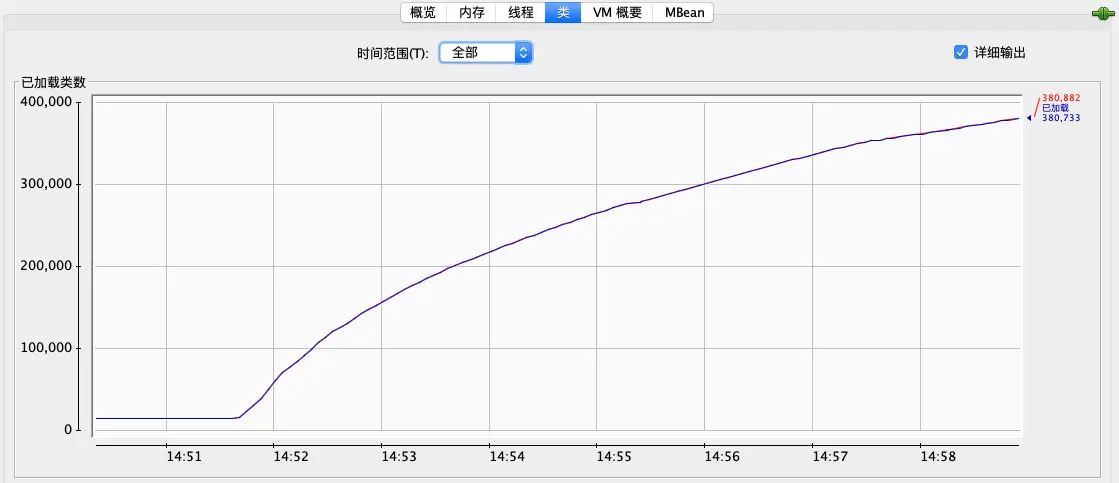Click the 100,000 y-axis label

click(48, 348)
